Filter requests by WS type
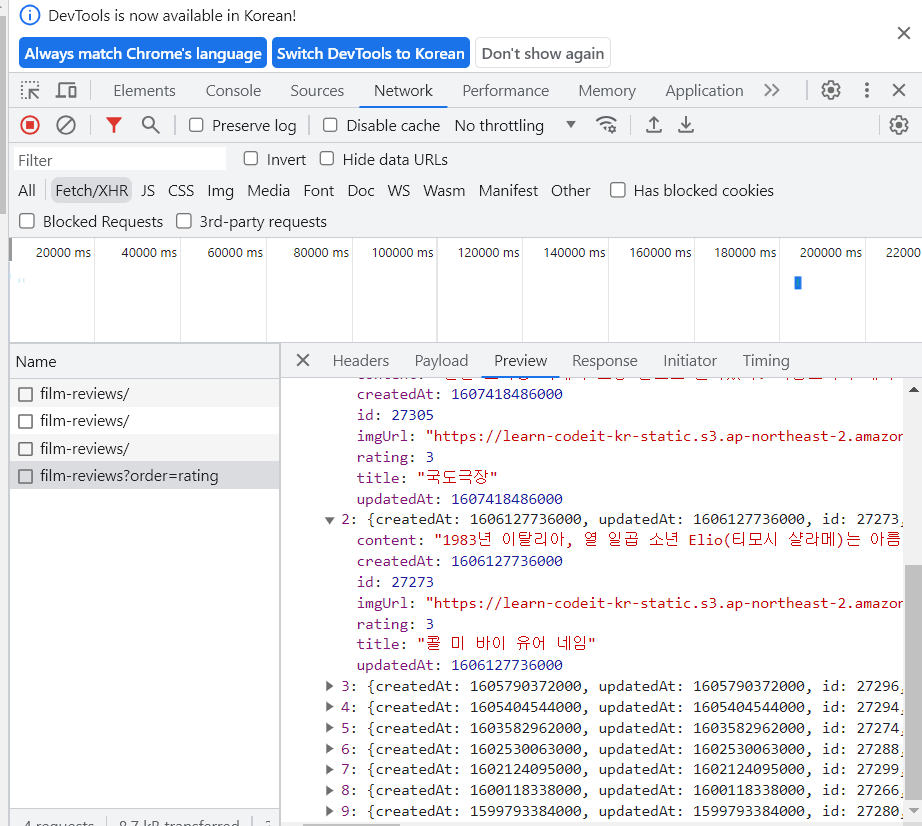922x826 pixels. [399, 190]
